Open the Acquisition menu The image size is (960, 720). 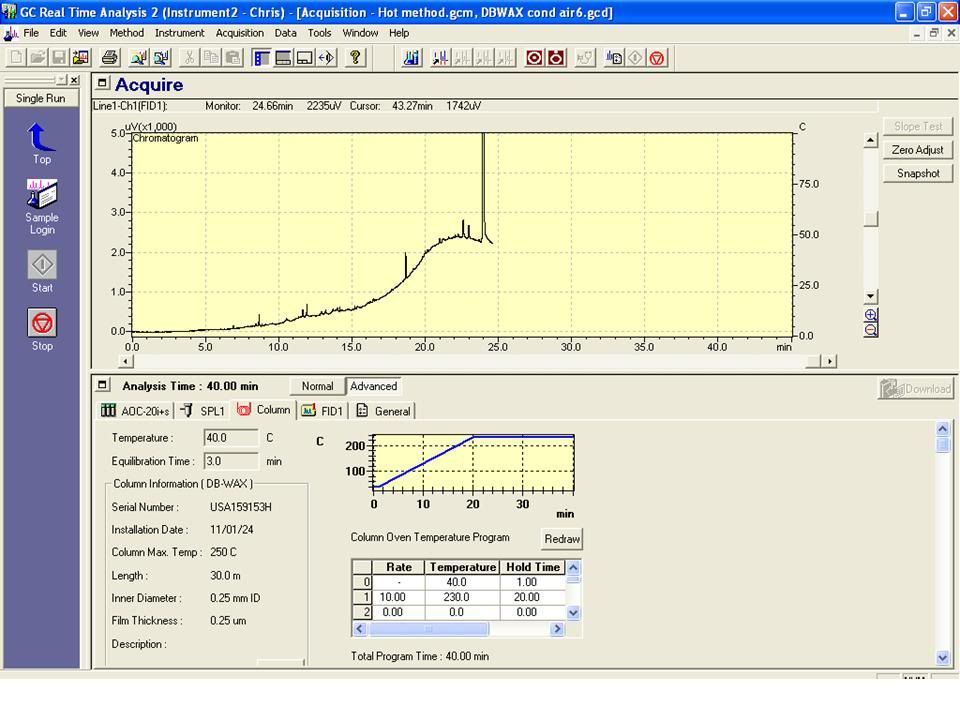pyautogui.click(x=239, y=33)
